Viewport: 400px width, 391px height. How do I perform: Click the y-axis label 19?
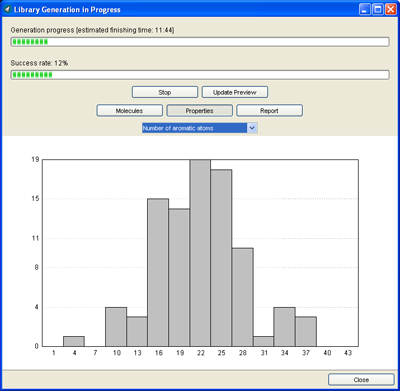point(35,159)
